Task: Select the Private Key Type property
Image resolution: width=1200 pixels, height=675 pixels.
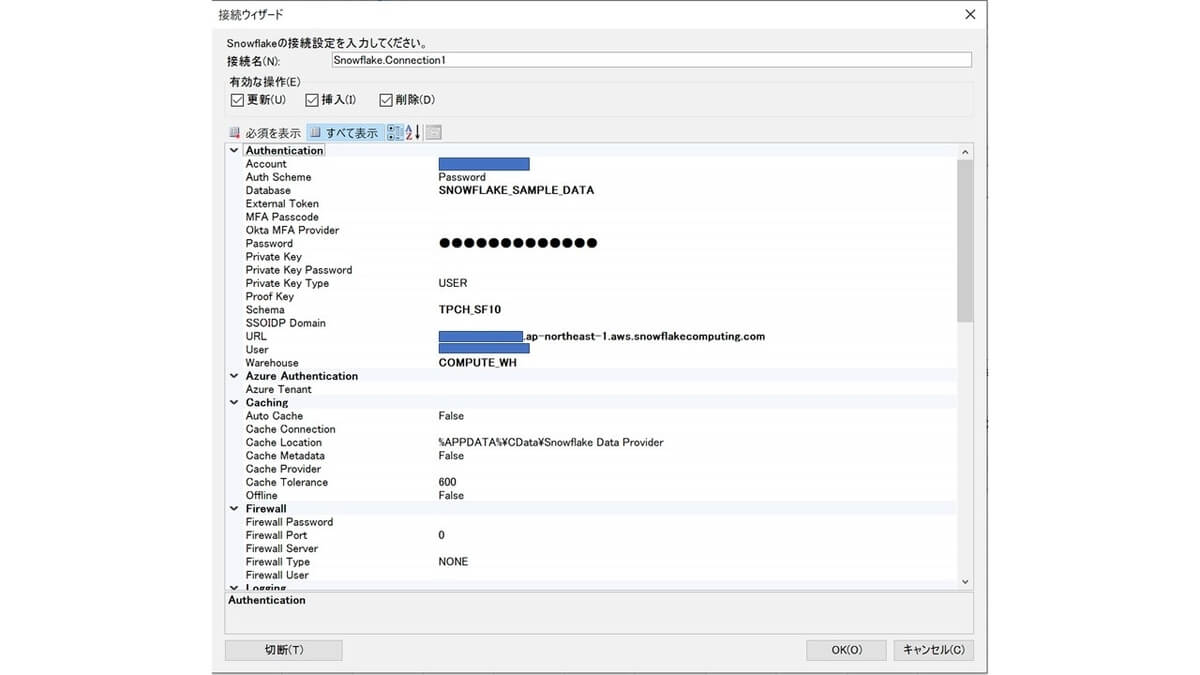Action: [287, 283]
